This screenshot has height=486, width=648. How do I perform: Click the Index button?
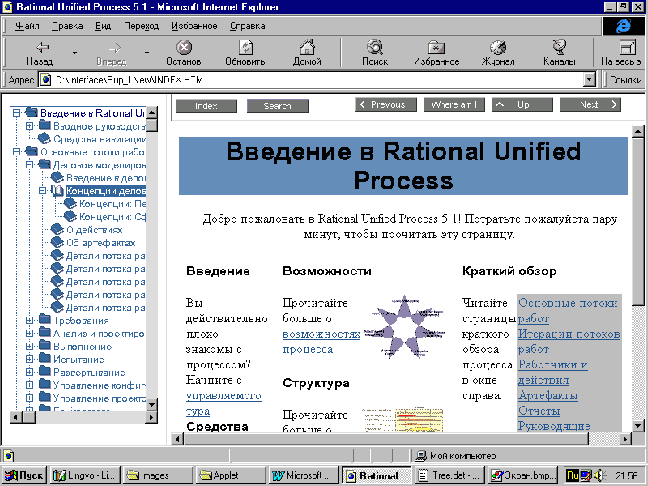coord(206,106)
